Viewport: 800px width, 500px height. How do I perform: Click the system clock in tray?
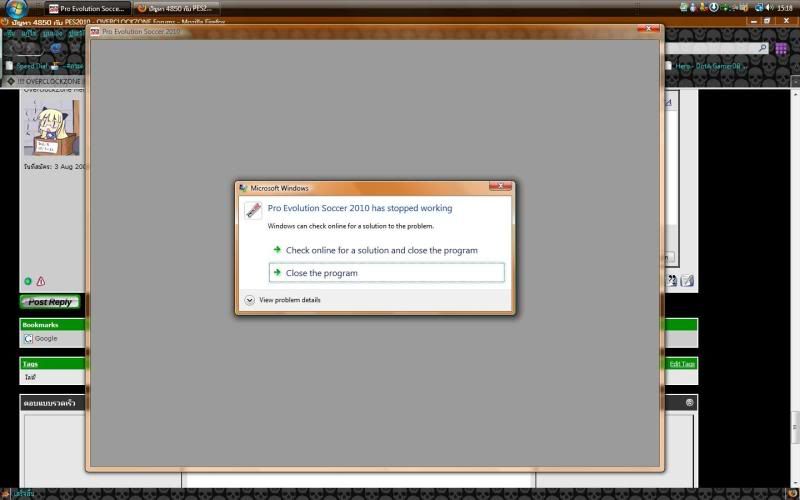pos(784,8)
